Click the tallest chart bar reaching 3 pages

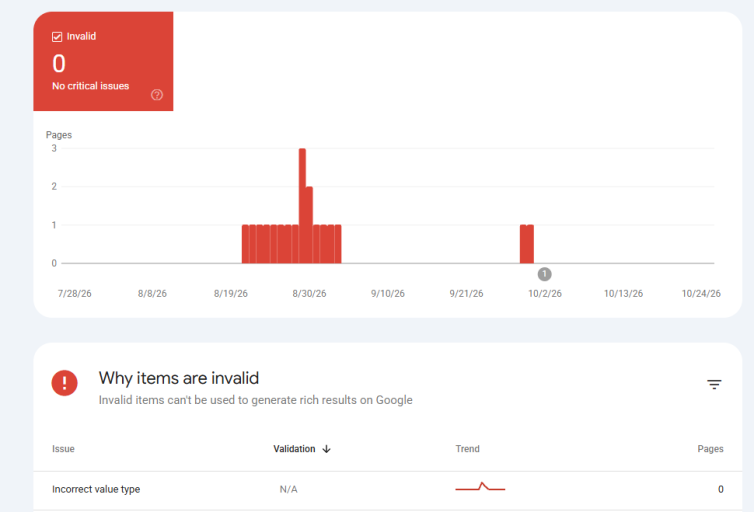click(302, 206)
